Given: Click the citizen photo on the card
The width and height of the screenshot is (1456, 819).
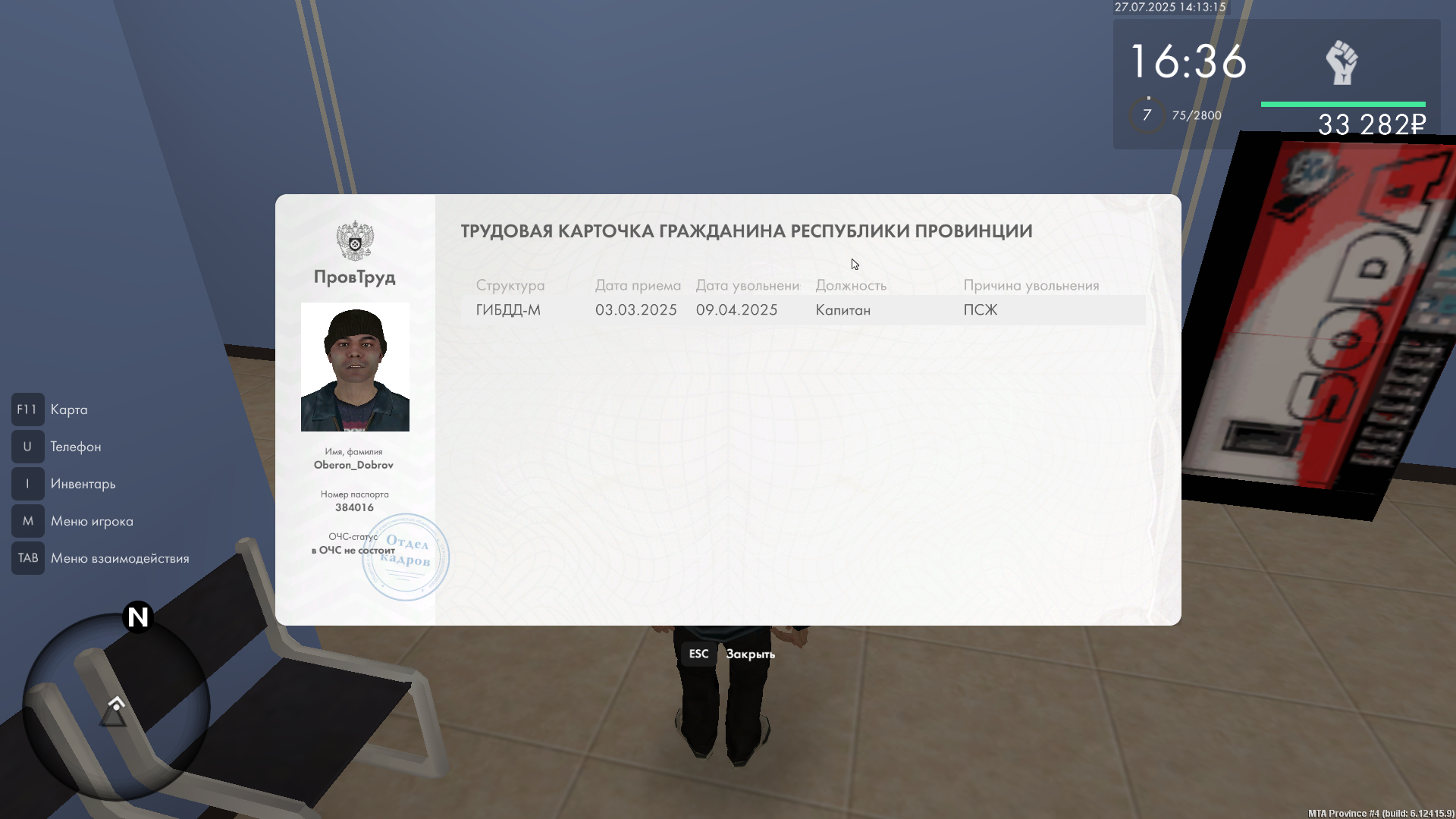Looking at the screenshot, I should click(x=355, y=367).
